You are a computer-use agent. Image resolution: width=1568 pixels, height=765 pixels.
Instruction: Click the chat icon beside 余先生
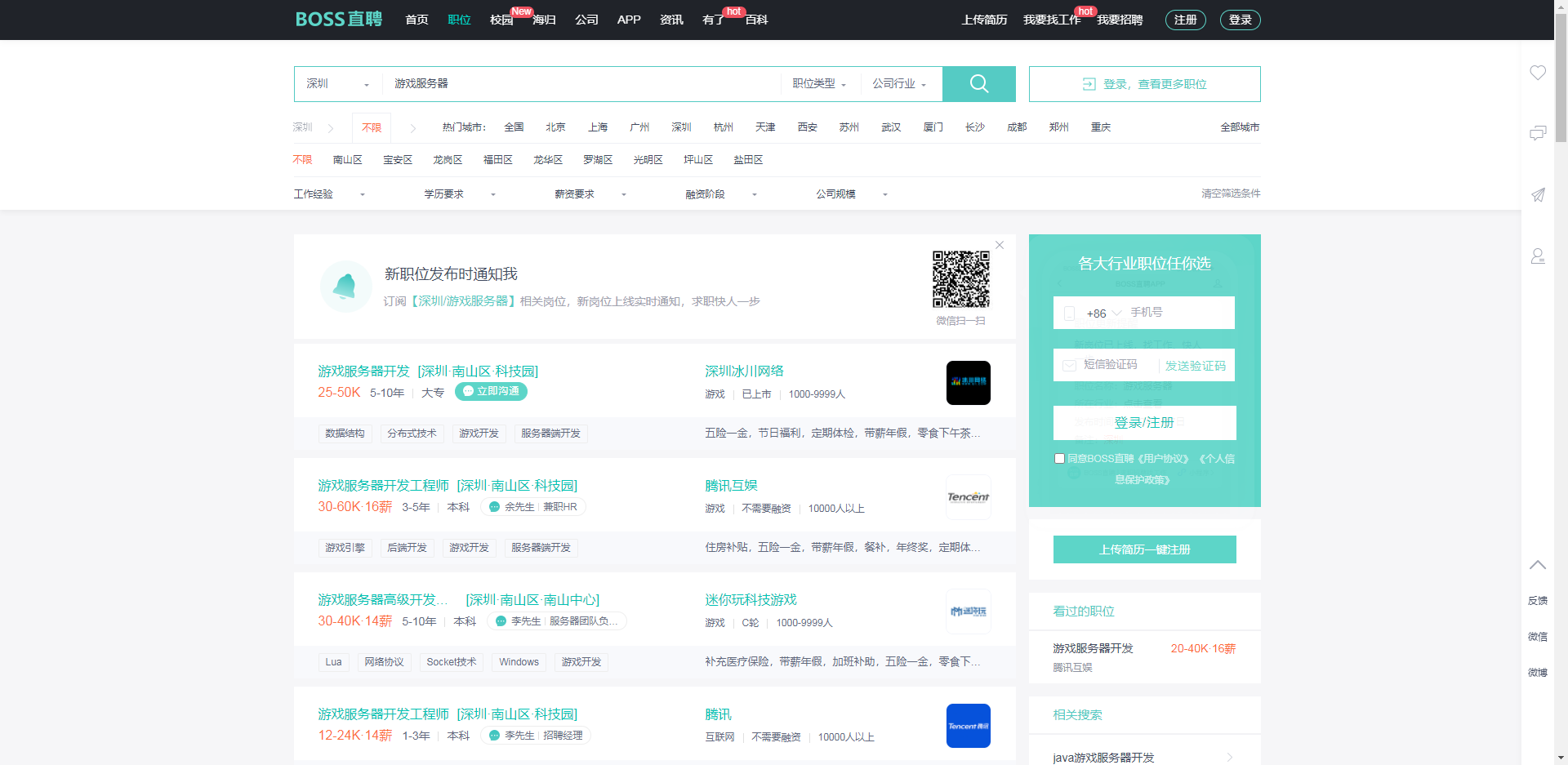tap(494, 507)
